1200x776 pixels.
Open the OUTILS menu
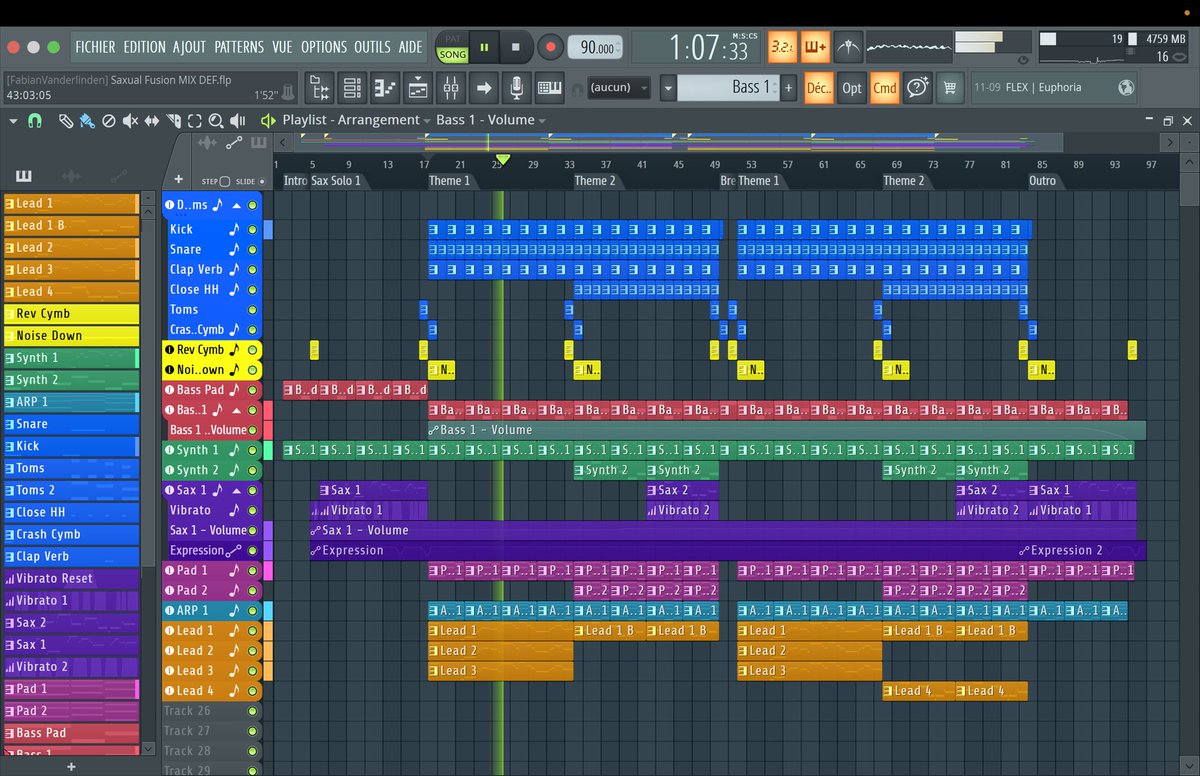372,47
